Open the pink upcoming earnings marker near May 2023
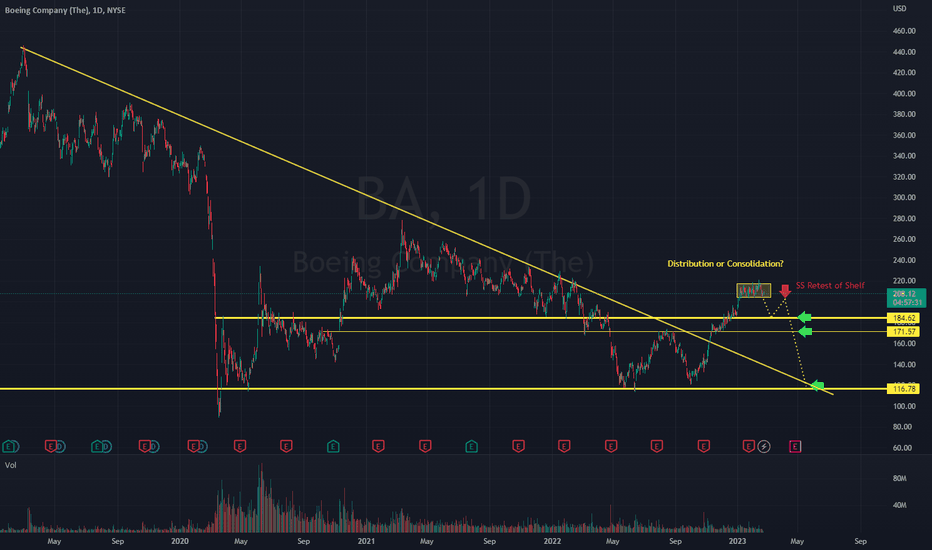Screen dimensions: 932x550 795,446
